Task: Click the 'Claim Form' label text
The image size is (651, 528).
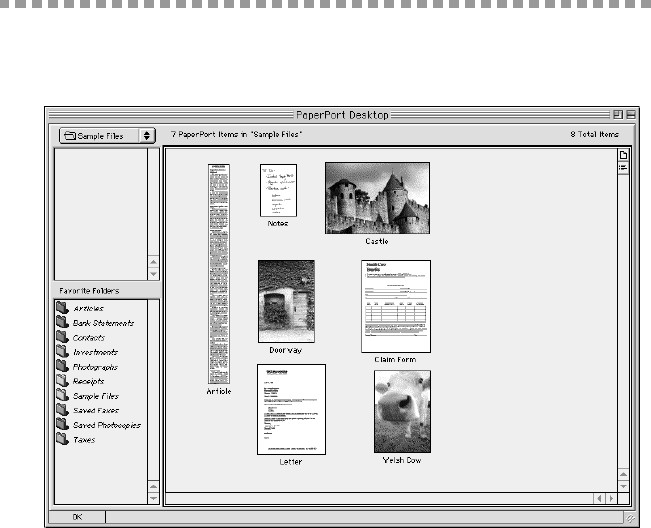Action: pos(395,359)
